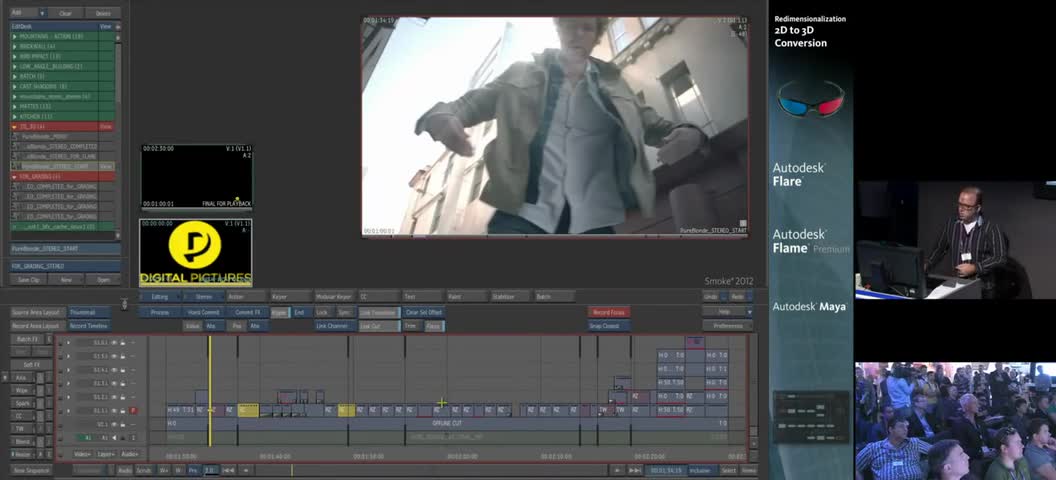Click the Delete button

103,13
